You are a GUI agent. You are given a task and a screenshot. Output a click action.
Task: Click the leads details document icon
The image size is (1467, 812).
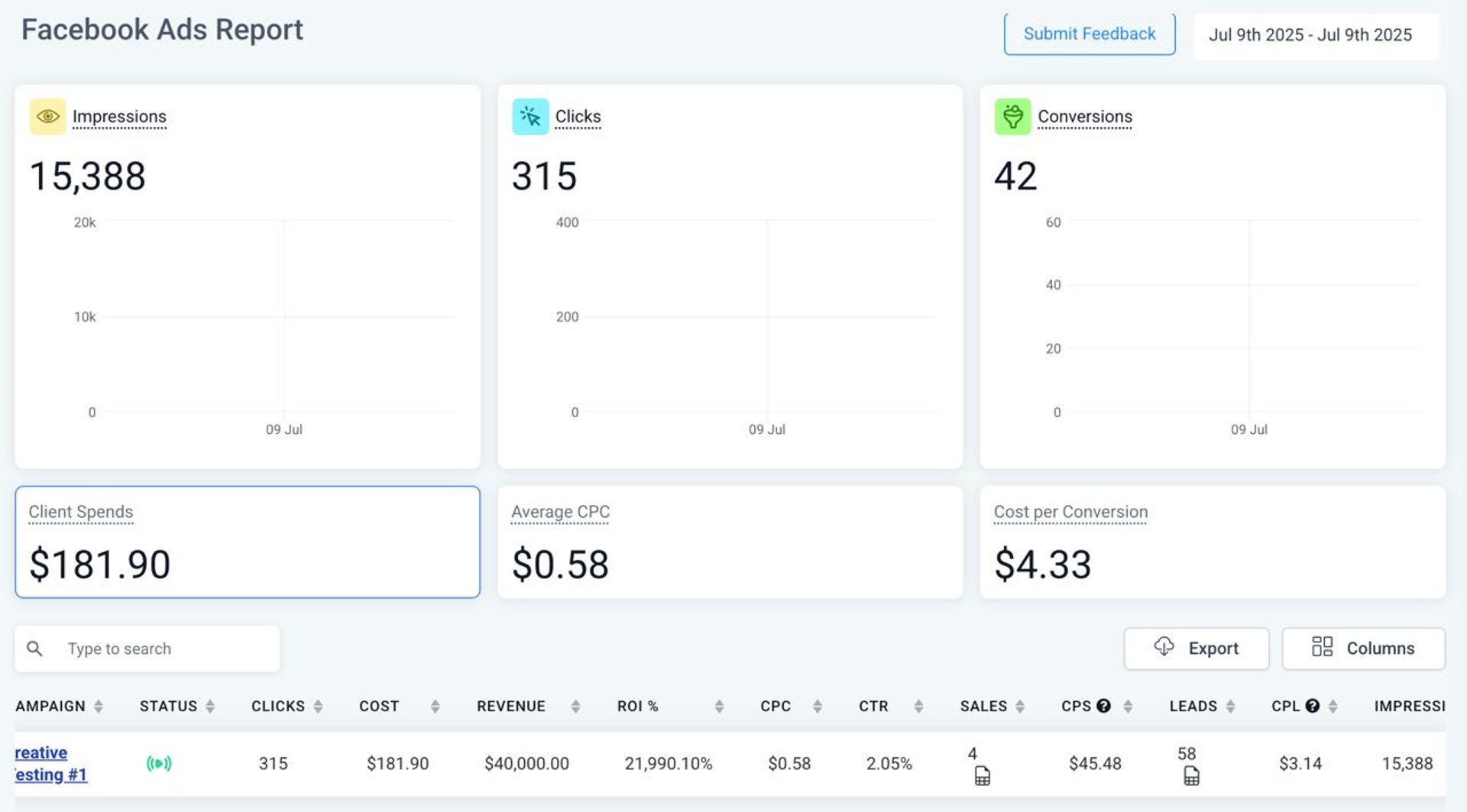click(x=1191, y=776)
